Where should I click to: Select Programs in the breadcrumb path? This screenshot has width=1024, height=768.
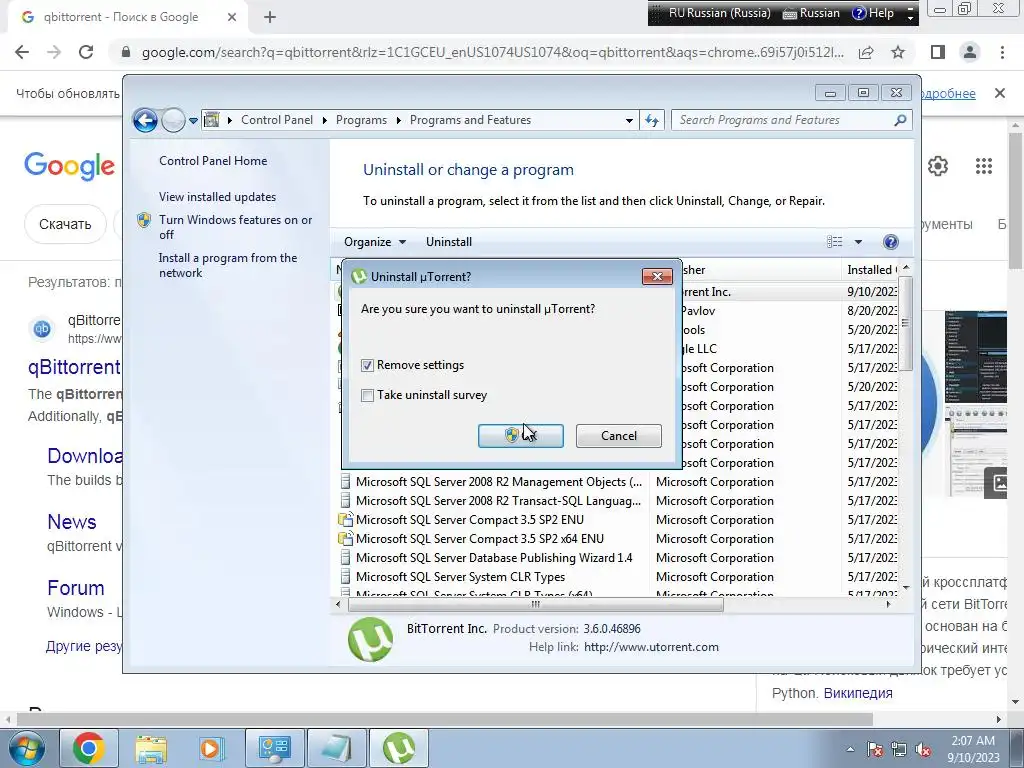pyautogui.click(x=361, y=120)
